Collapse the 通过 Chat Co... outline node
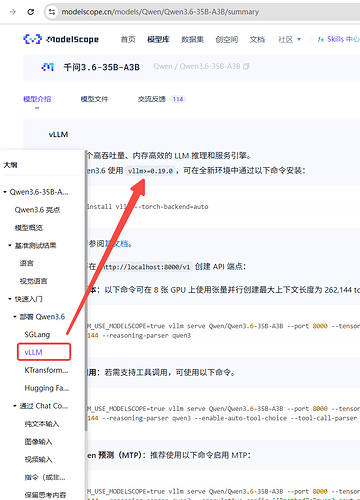Image resolution: width=360 pixels, height=500 pixels. click(15, 406)
